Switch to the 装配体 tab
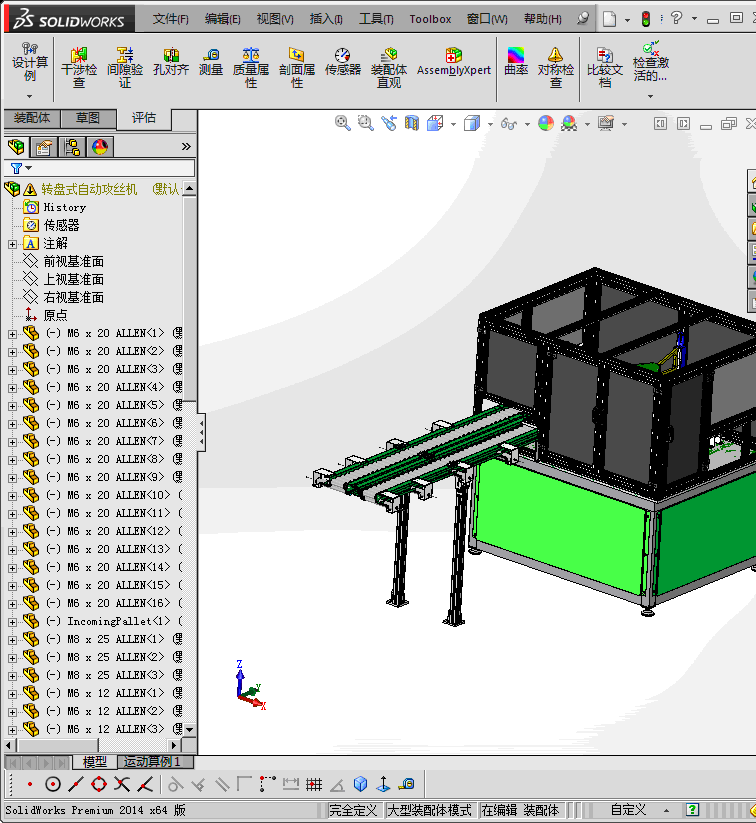Screen dimensions: 756x823 tap(32, 118)
